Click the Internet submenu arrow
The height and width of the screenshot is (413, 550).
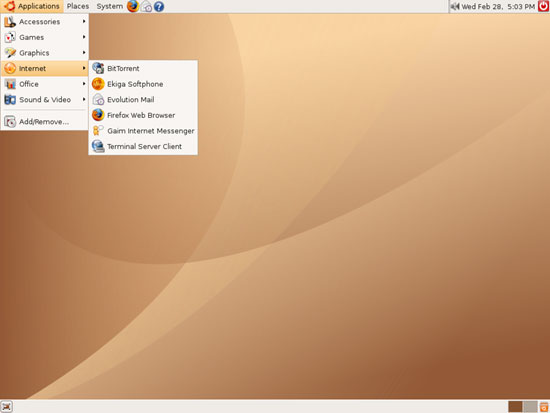tap(84, 68)
